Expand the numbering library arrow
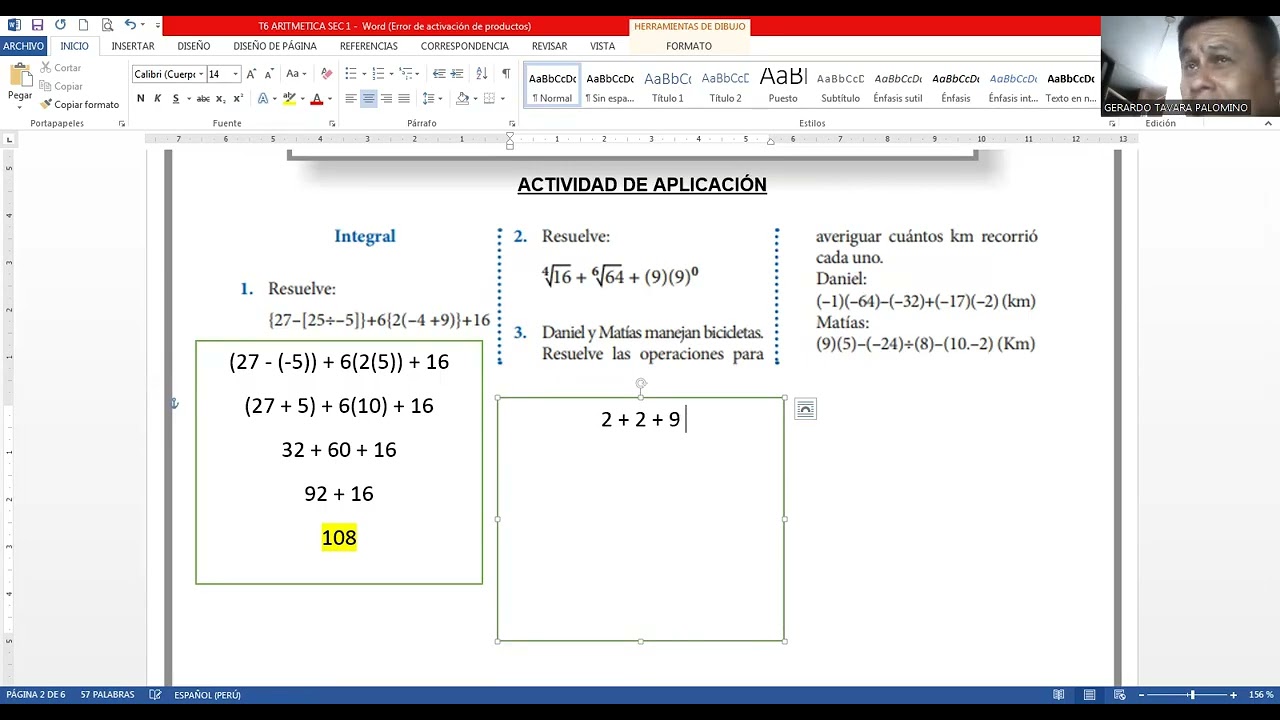Screen dimensions: 1280x720 391,74
